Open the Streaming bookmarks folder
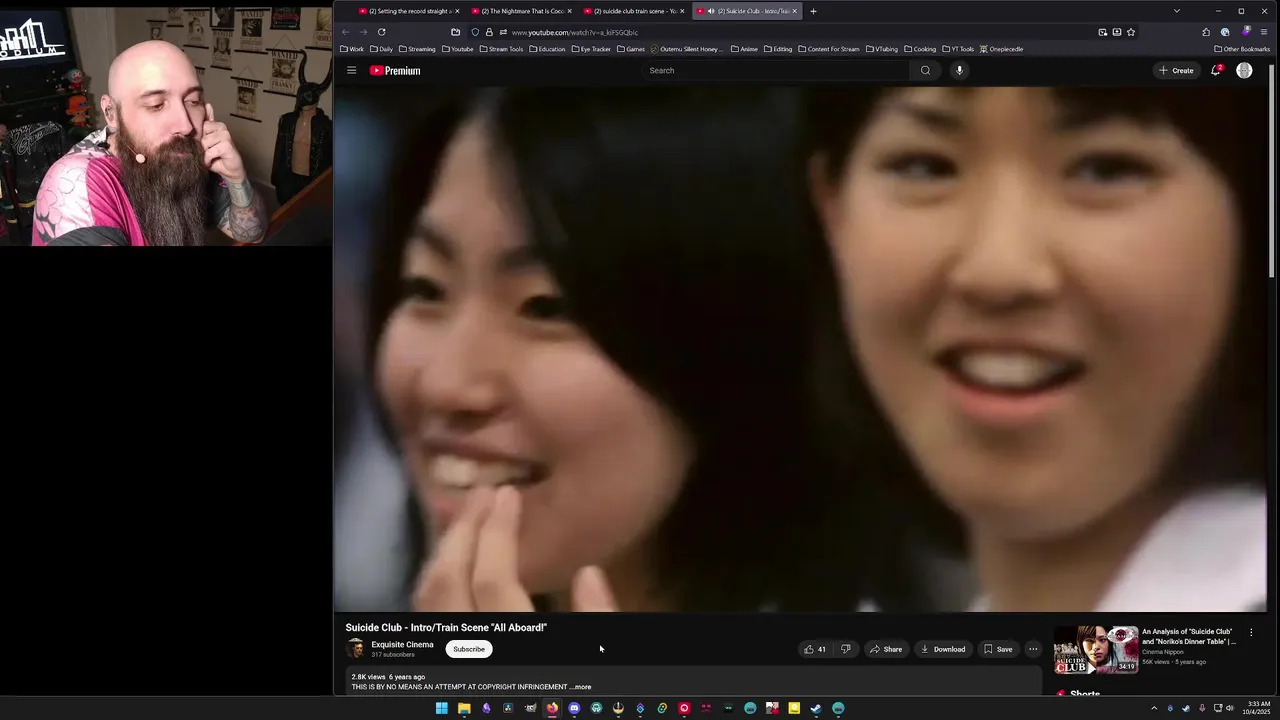1280x720 pixels. click(417, 49)
